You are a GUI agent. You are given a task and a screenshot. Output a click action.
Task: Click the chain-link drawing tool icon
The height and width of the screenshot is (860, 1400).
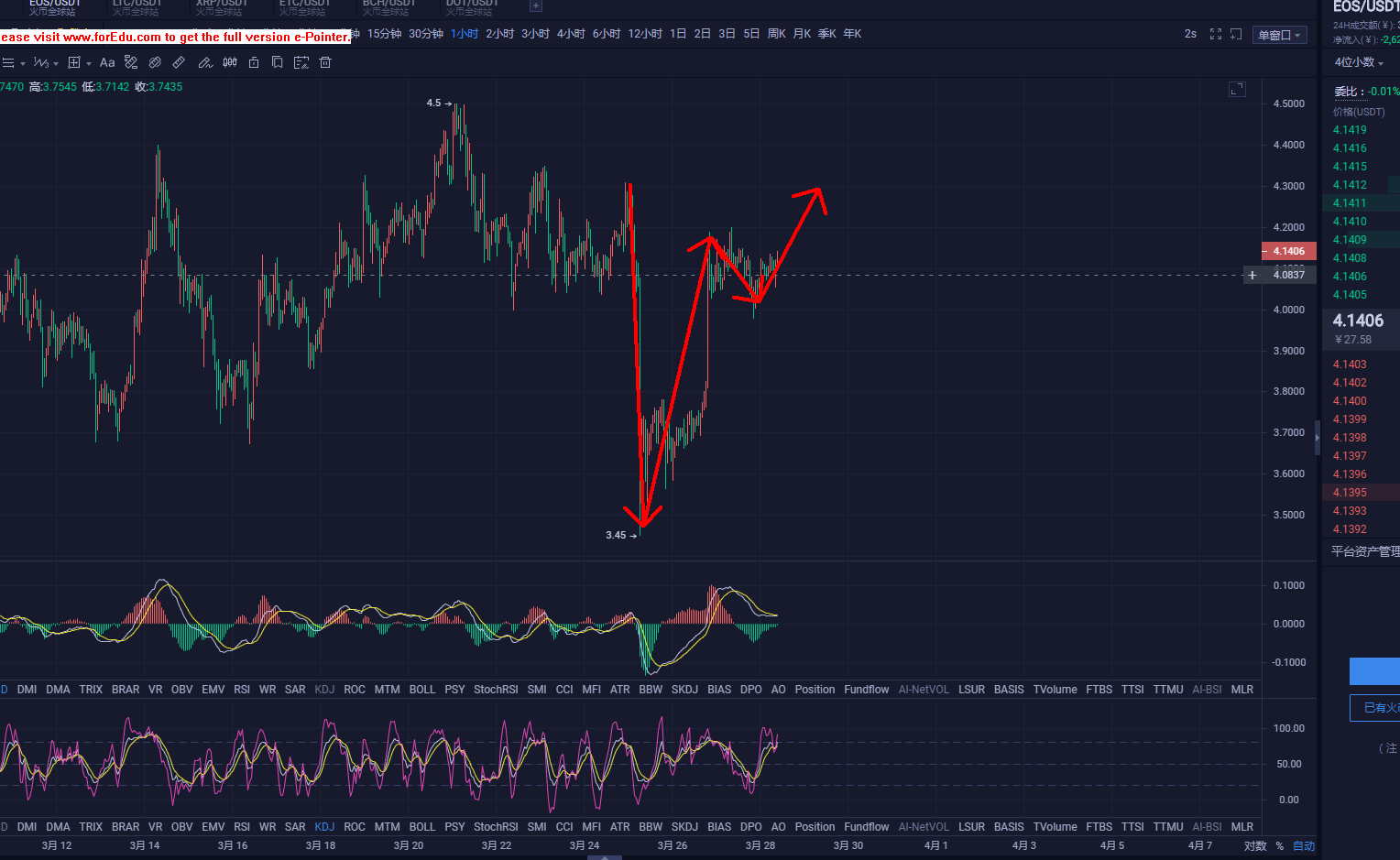click(155, 63)
